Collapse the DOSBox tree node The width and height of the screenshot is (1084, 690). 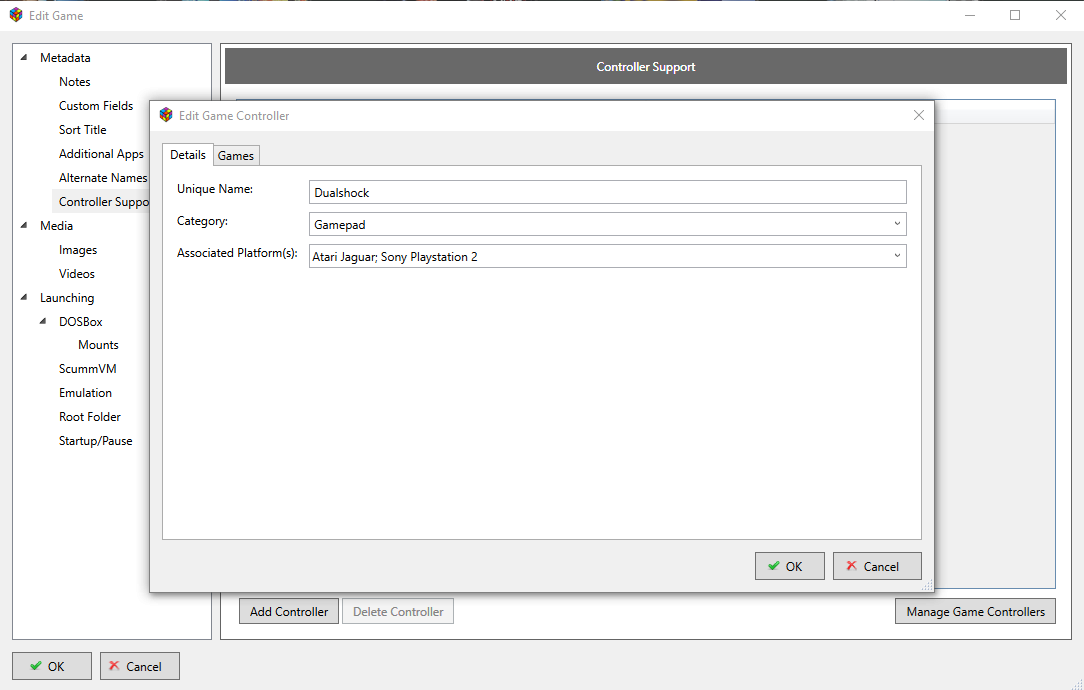(x=43, y=322)
